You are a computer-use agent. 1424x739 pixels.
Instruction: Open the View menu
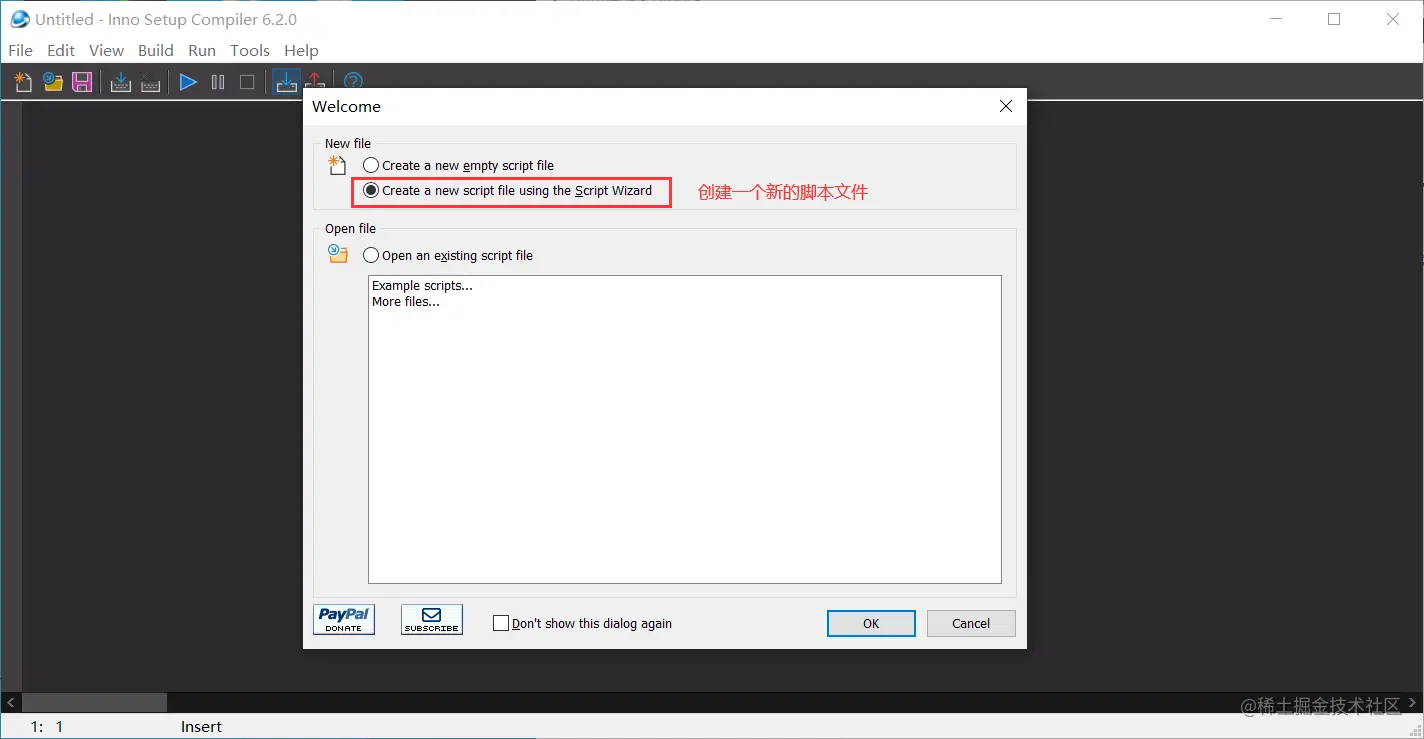106,50
